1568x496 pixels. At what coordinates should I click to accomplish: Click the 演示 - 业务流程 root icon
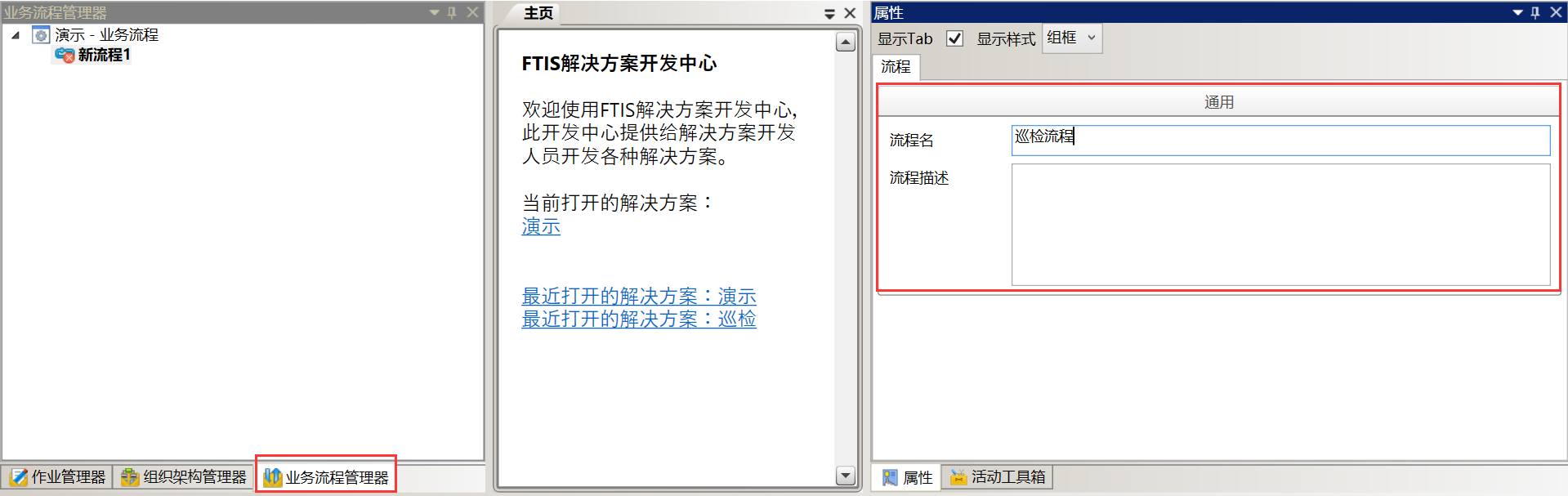click(41, 35)
